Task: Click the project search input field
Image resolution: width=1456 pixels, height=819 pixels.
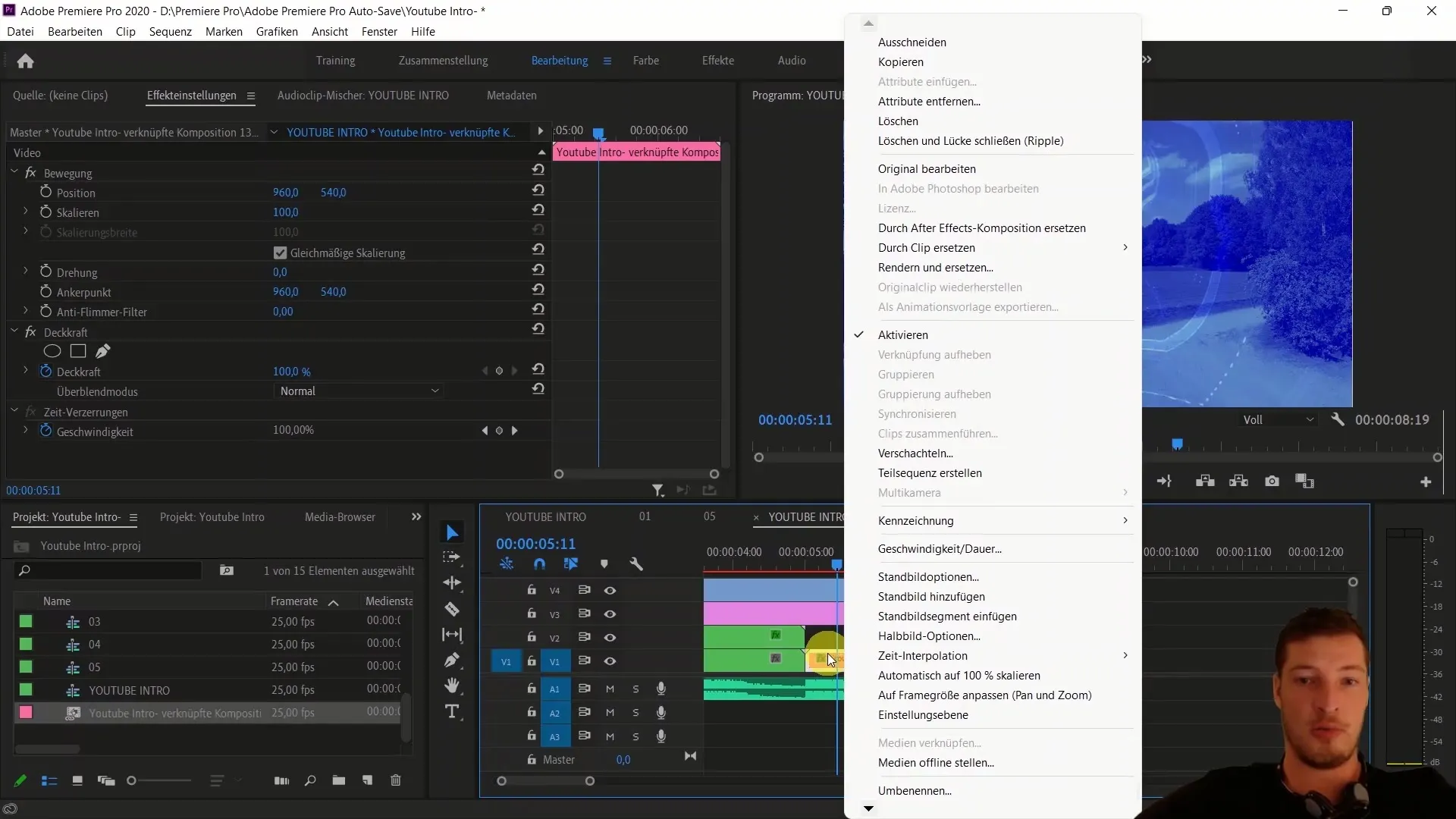Action: point(108,570)
